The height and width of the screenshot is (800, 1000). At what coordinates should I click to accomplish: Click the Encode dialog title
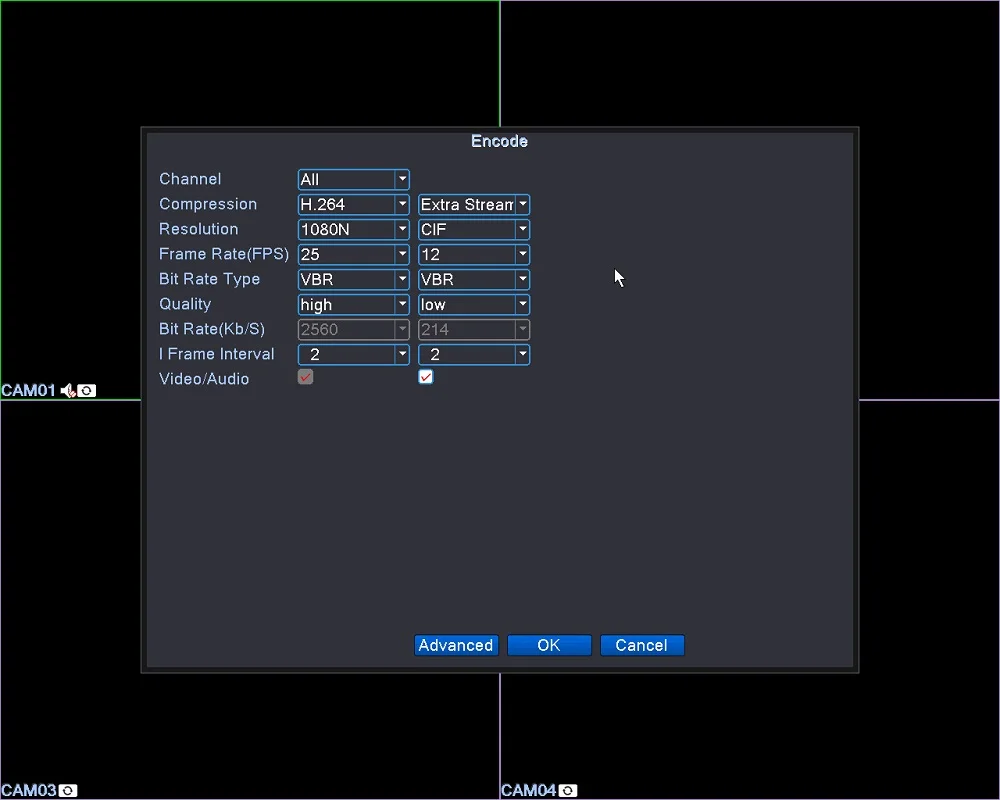(499, 141)
